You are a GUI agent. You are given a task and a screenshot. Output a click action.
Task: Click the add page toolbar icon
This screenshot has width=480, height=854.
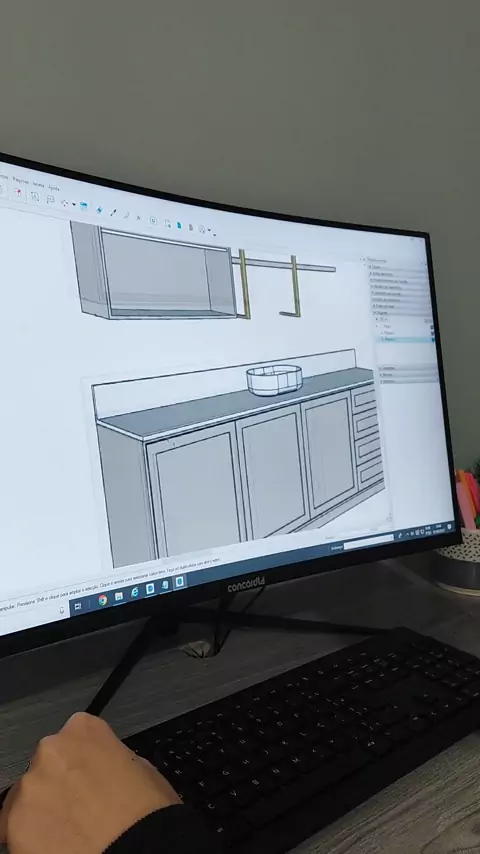pyautogui.click(x=168, y=224)
